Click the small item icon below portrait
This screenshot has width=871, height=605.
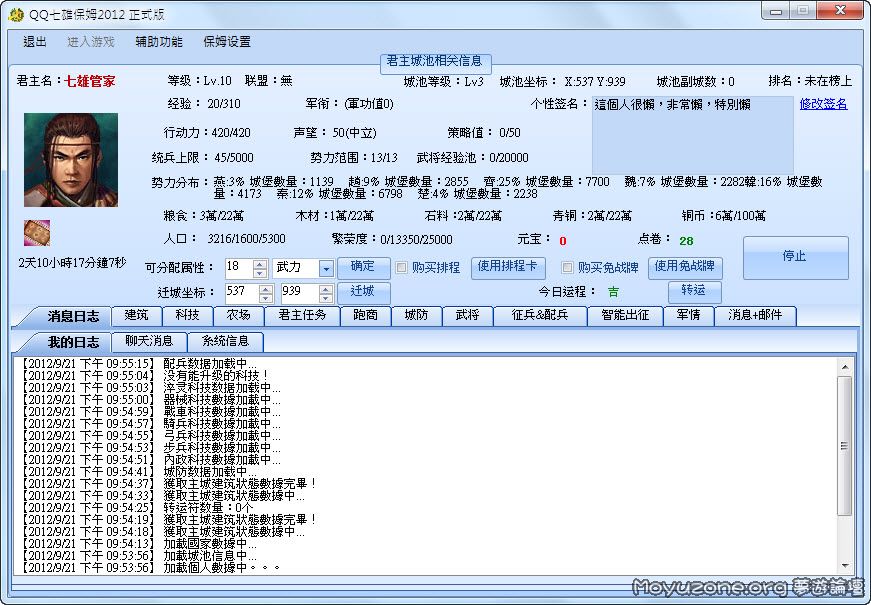tap(37, 232)
